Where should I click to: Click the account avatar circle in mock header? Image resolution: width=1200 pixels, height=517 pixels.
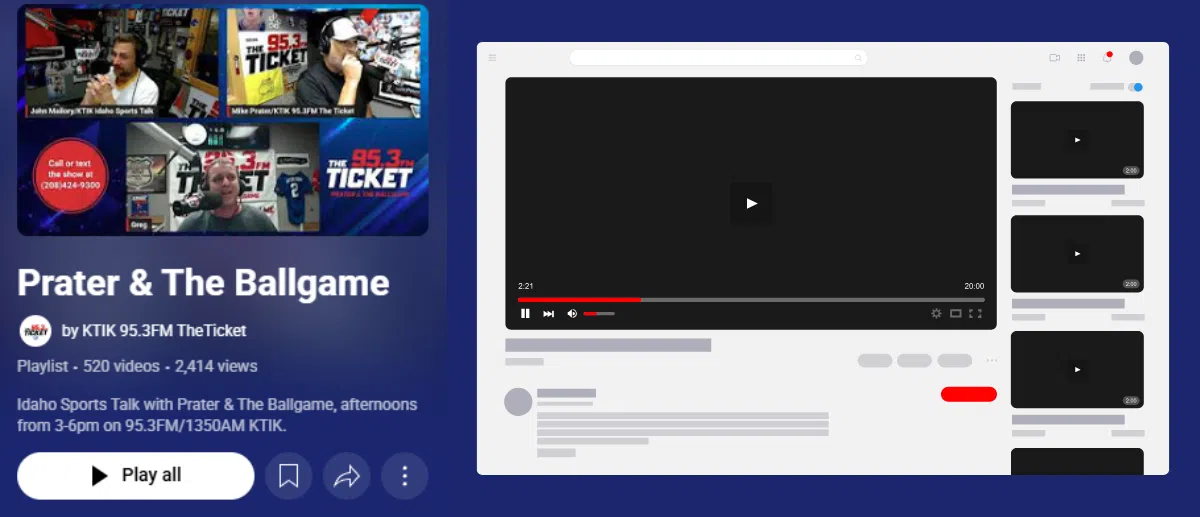click(1136, 58)
